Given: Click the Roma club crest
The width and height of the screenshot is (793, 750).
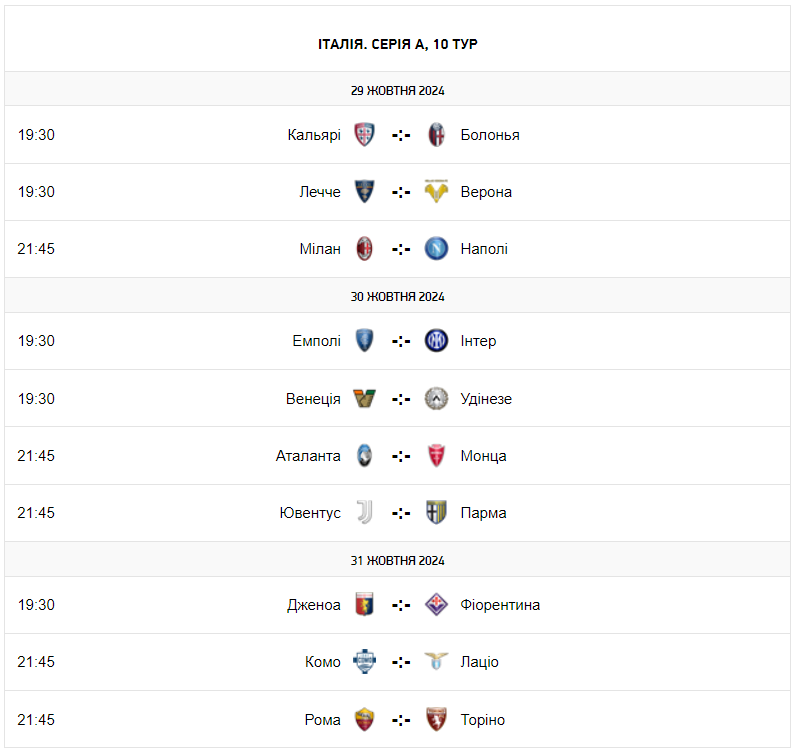Looking at the screenshot, I should tap(365, 720).
